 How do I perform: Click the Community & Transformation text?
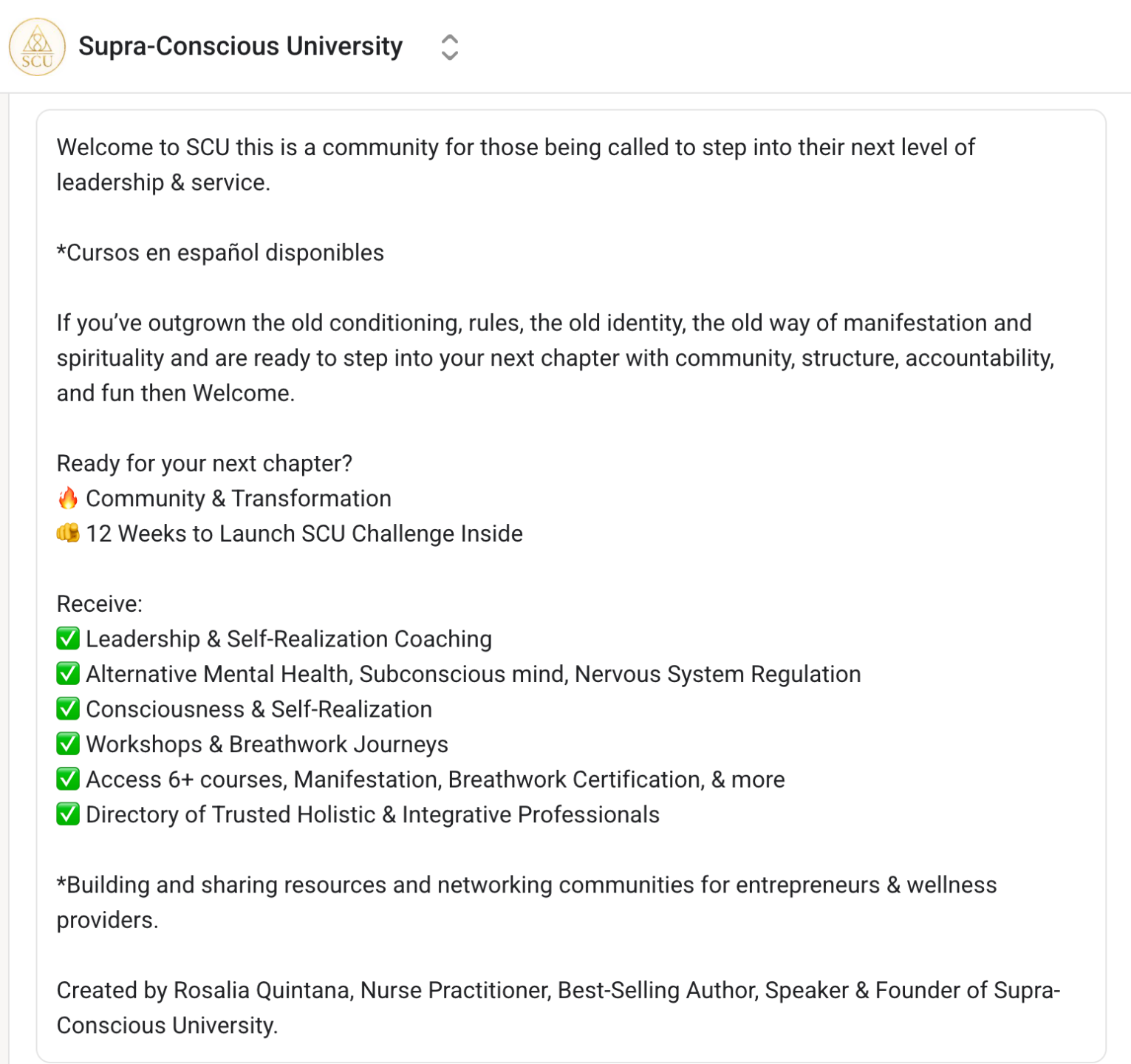coord(239,499)
